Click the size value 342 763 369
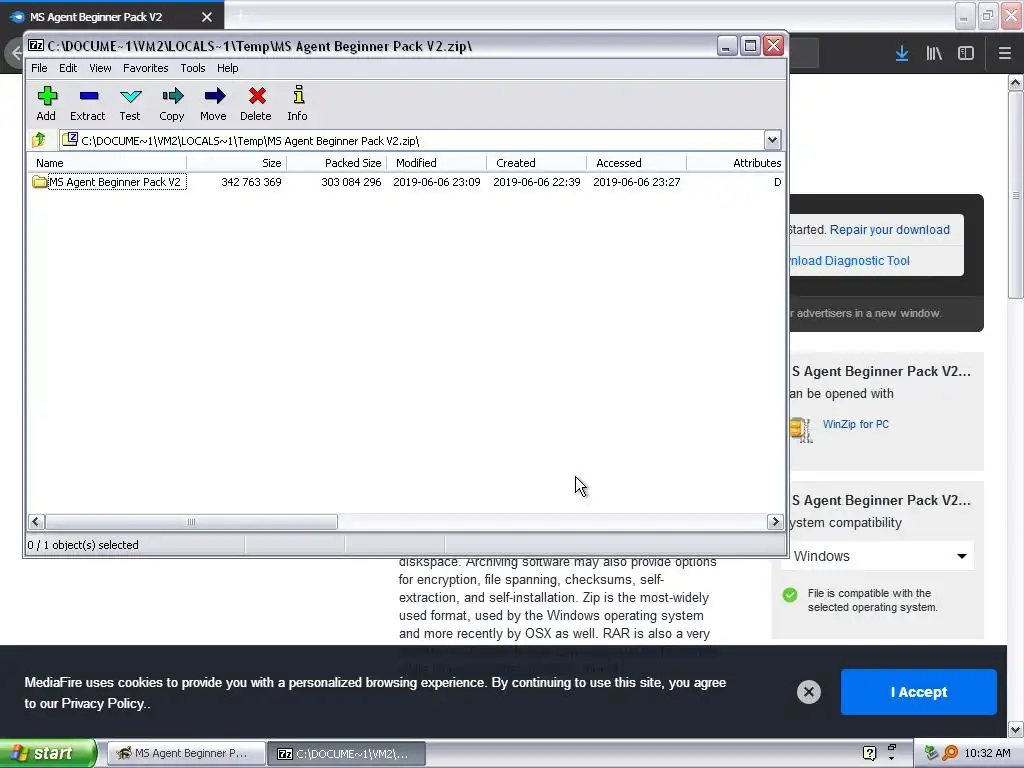 tap(251, 182)
